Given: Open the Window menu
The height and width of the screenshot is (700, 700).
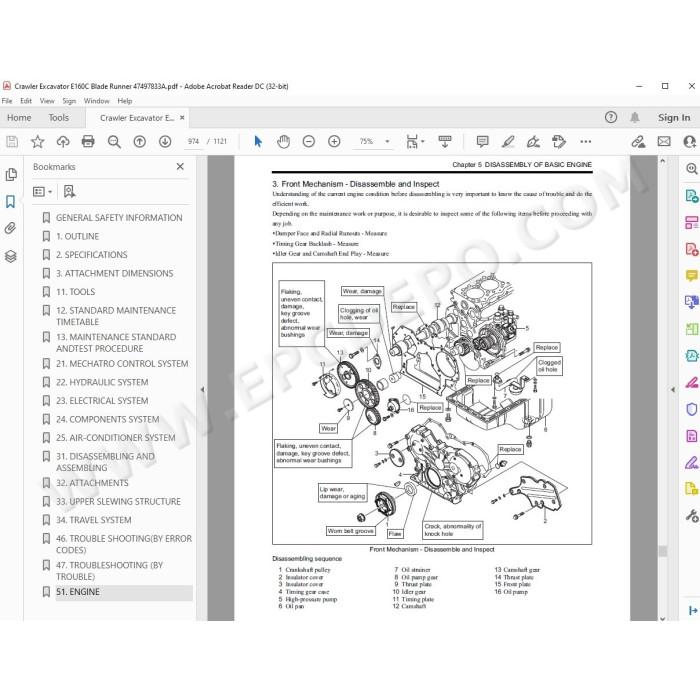Looking at the screenshot, I should [x=96, y=101].
